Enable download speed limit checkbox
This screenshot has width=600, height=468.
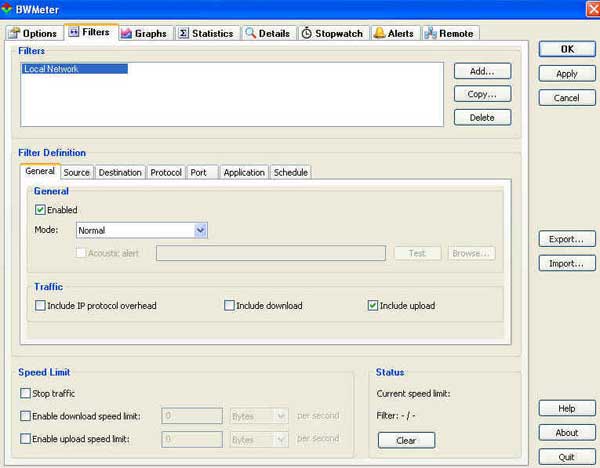click(x=25, y=416)
